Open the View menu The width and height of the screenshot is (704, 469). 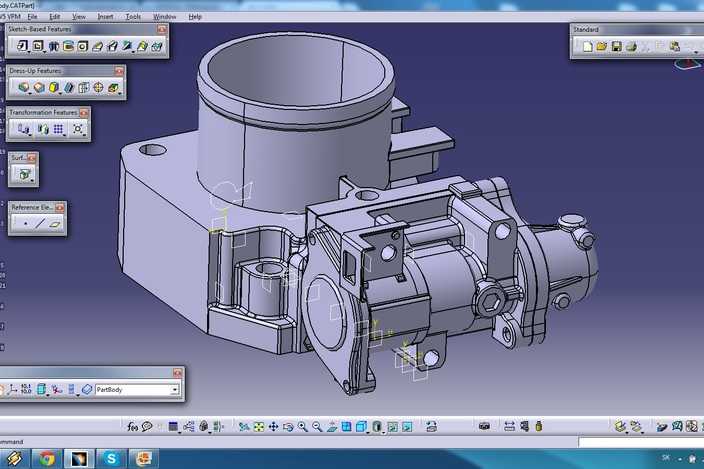click(79, 17)
